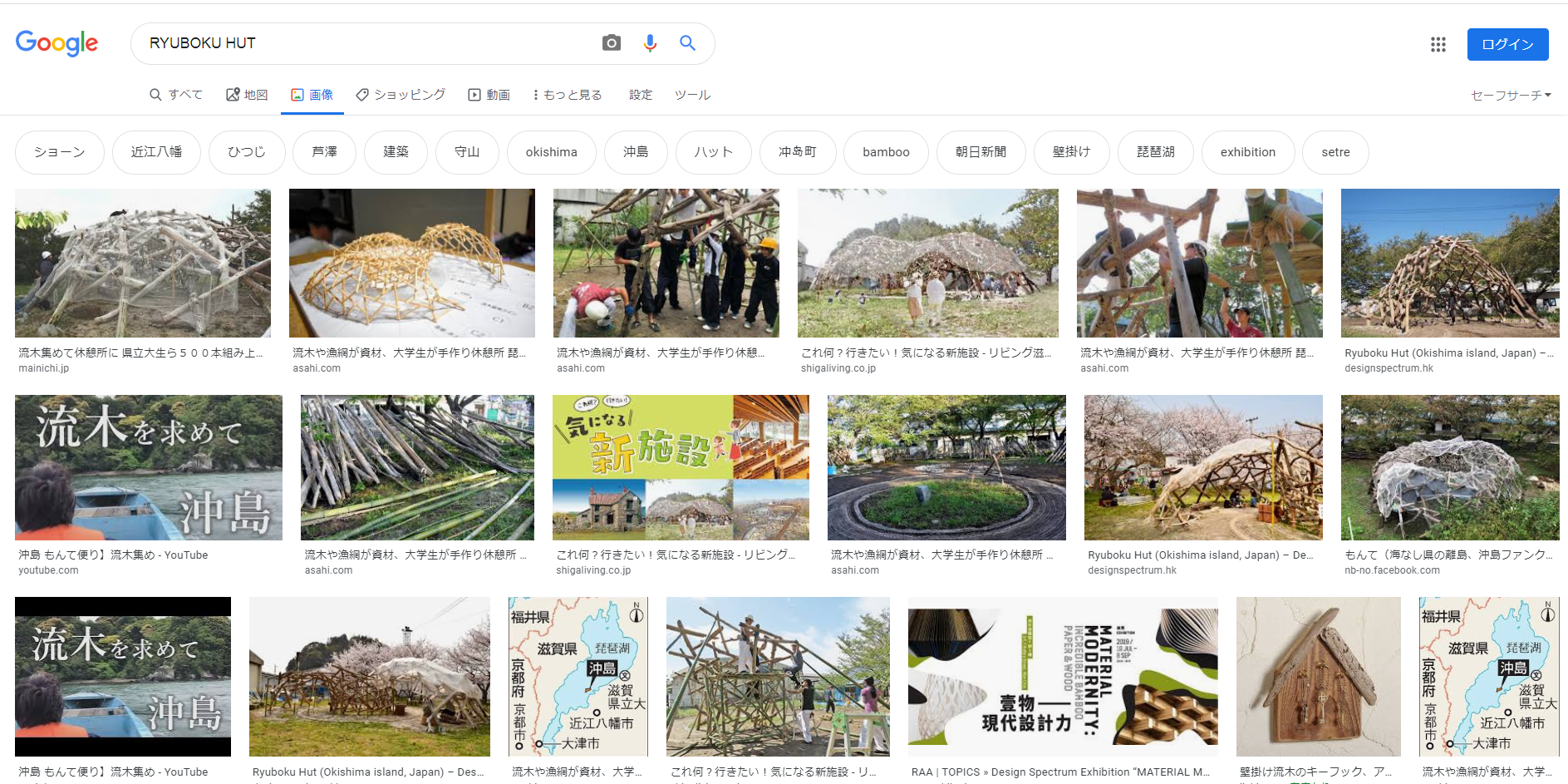1568x784 pixels.
Task: Open wooden house-shaped key hook thumbnail
Action: (1319, 677)
